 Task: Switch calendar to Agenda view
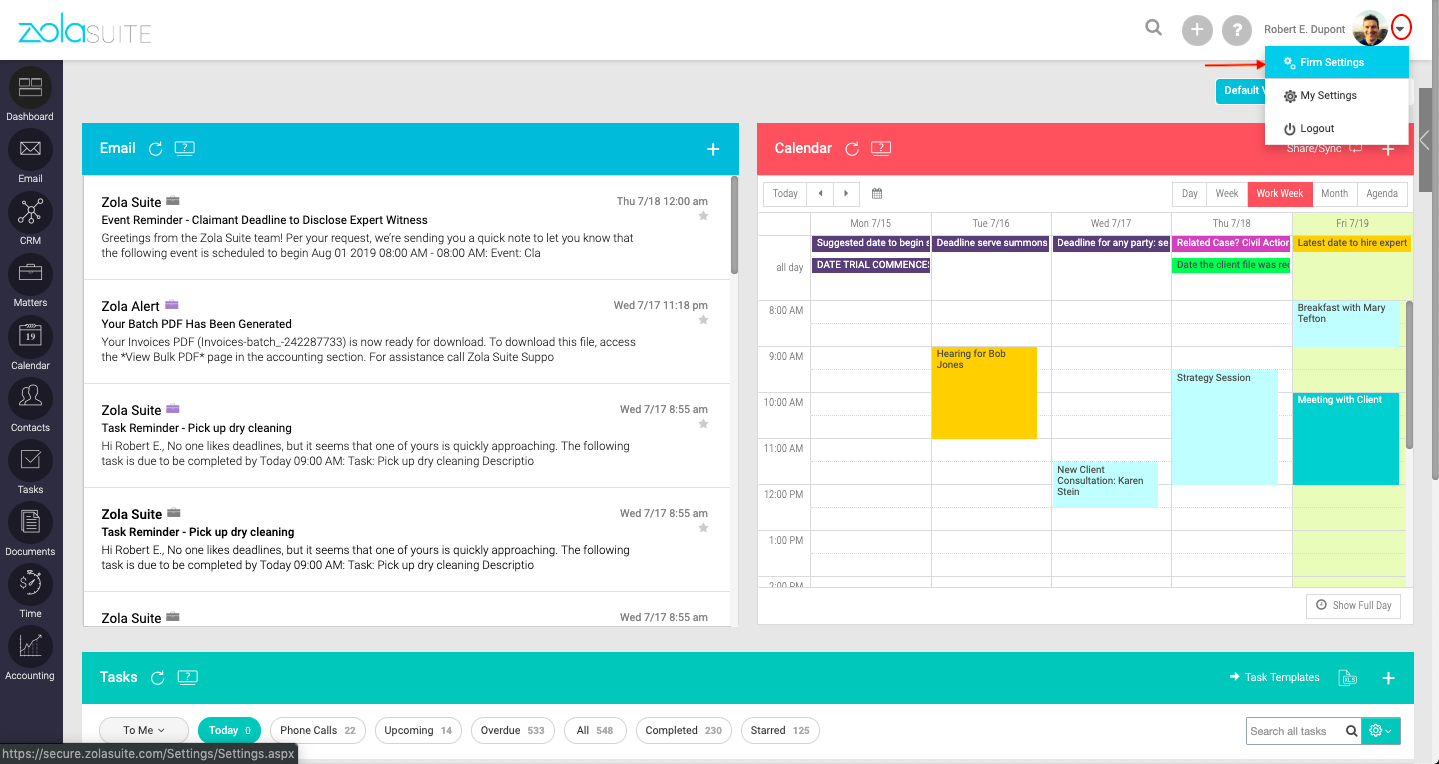click(x=1382, y=193)
